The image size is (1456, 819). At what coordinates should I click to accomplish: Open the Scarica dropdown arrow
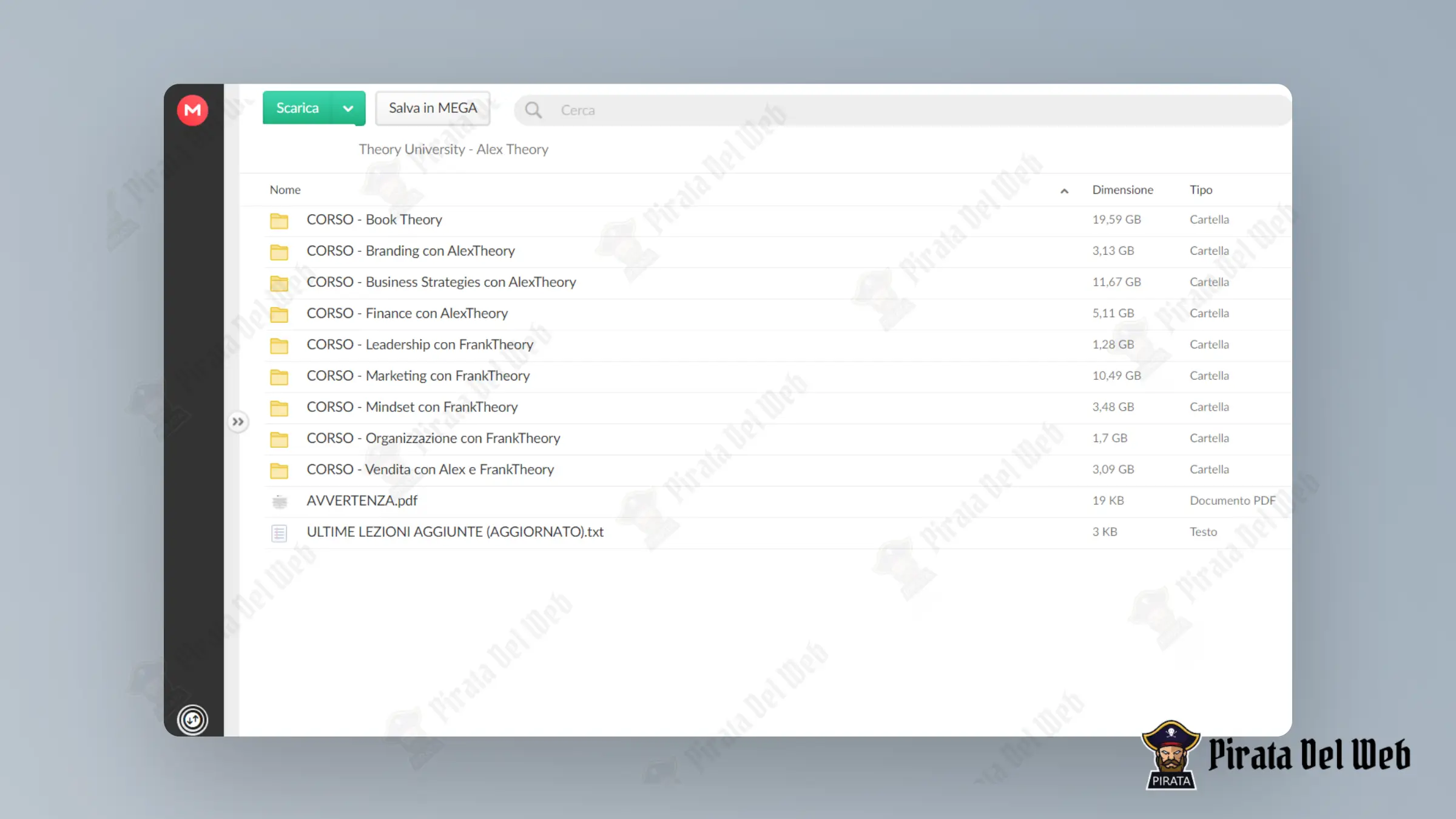coord(348,108)
